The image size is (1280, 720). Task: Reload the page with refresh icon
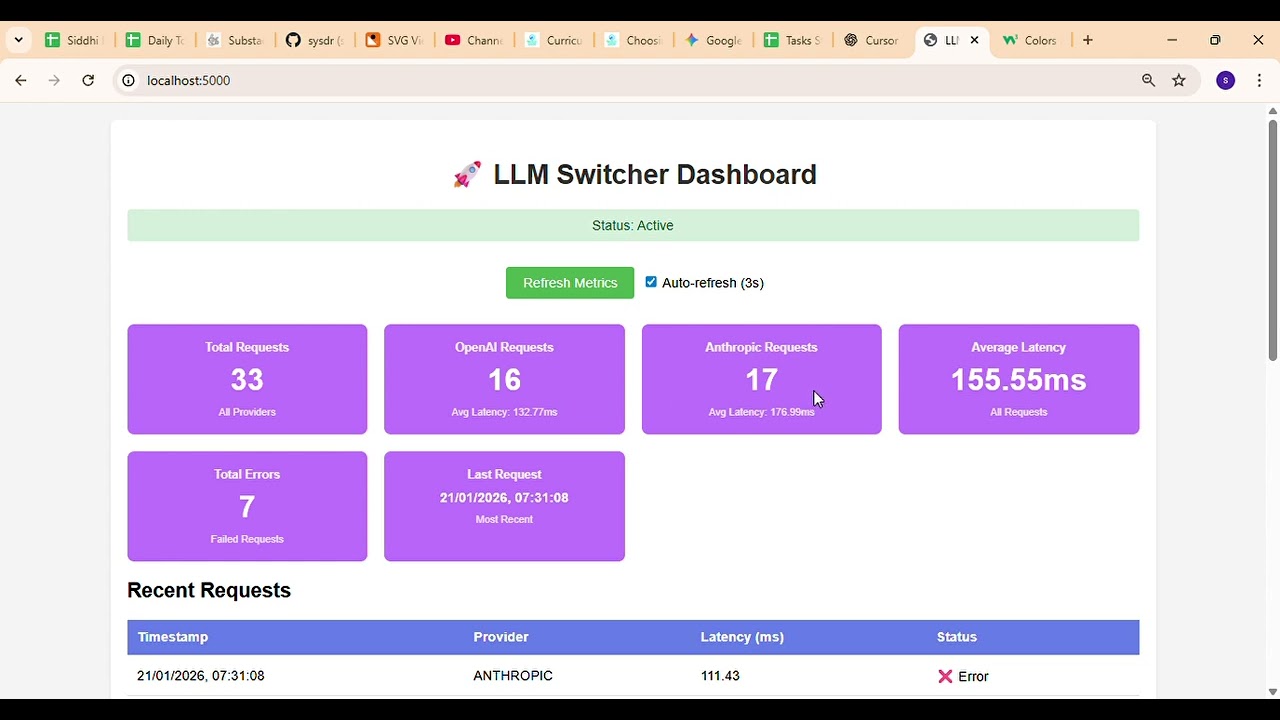[88, 80]
